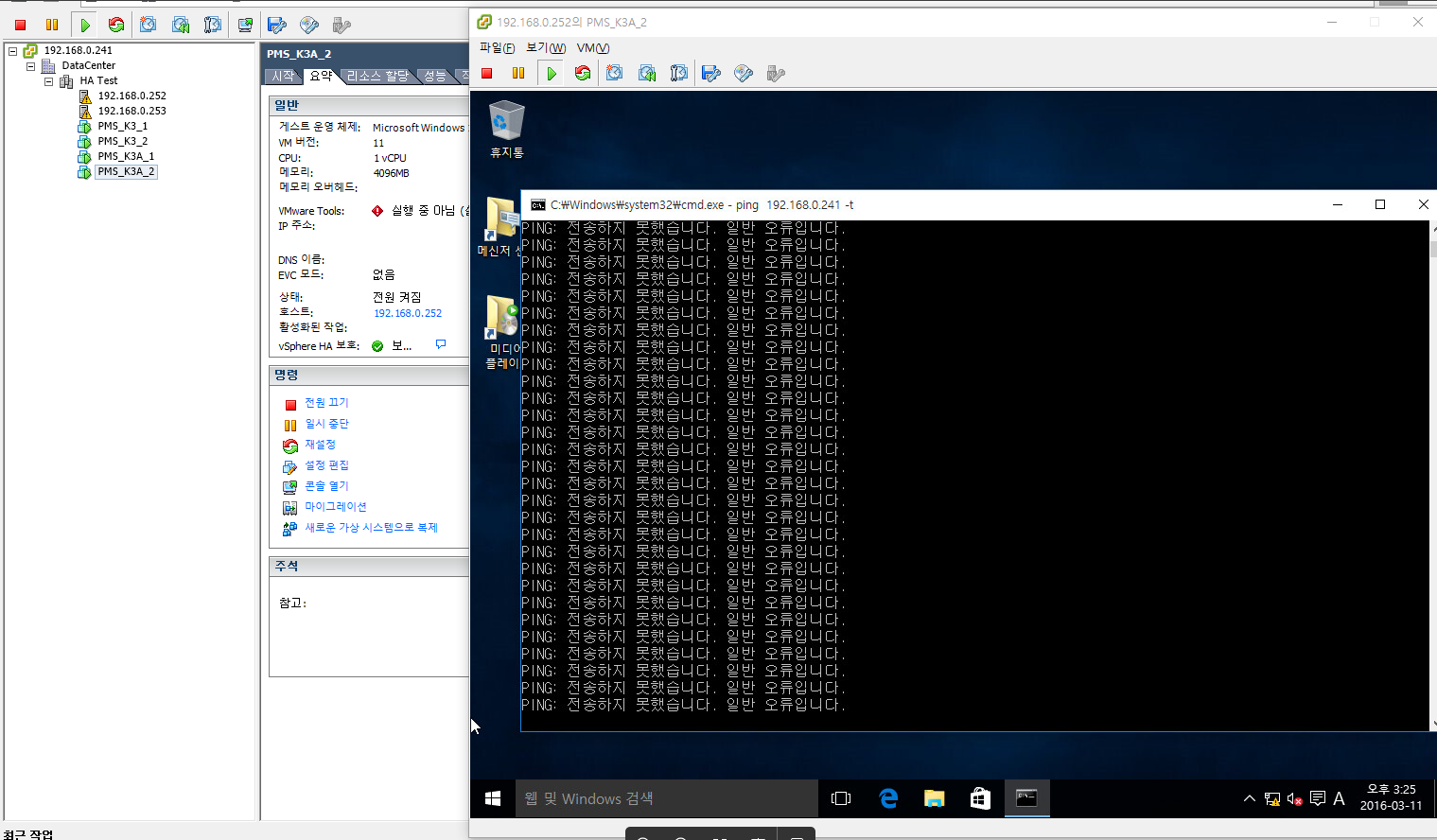Select PMS_K3_1 virtual machine in inventory tree
Screen dimensions: 1437x840
[x=122, y=126]
